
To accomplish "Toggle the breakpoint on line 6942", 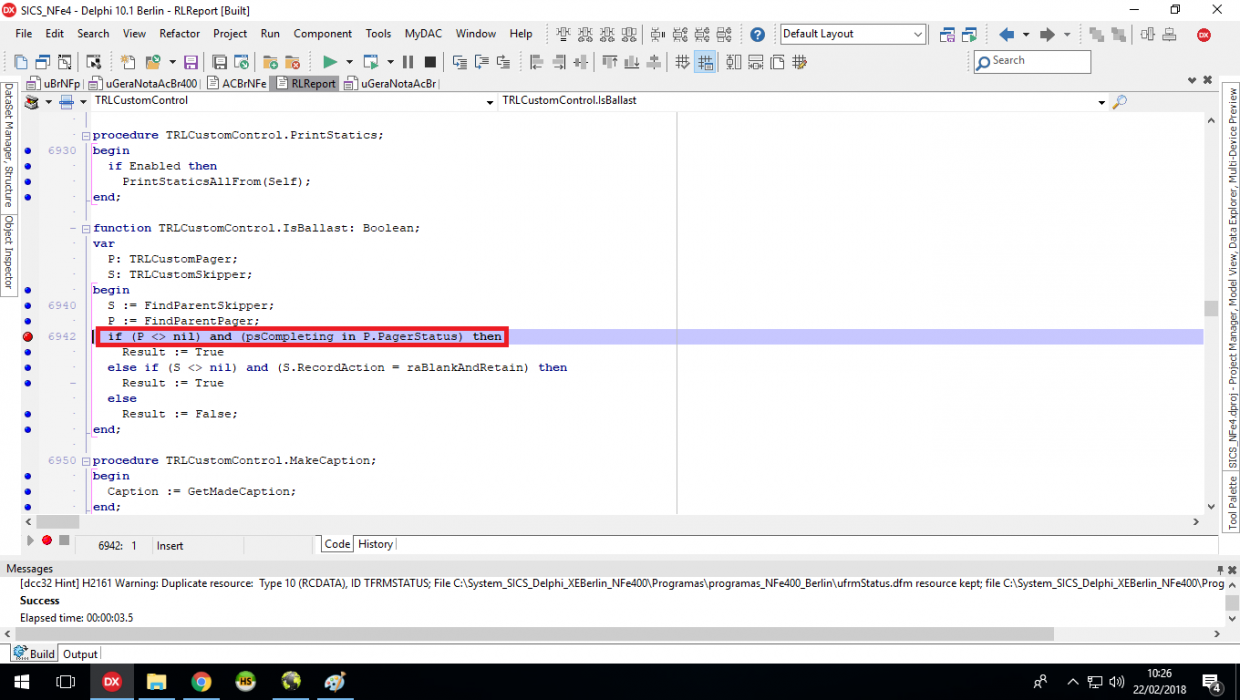I will pos(28,337).
